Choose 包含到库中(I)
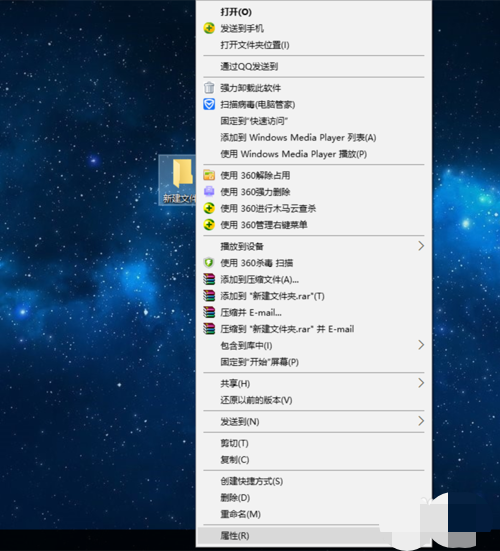 (314, 345)
